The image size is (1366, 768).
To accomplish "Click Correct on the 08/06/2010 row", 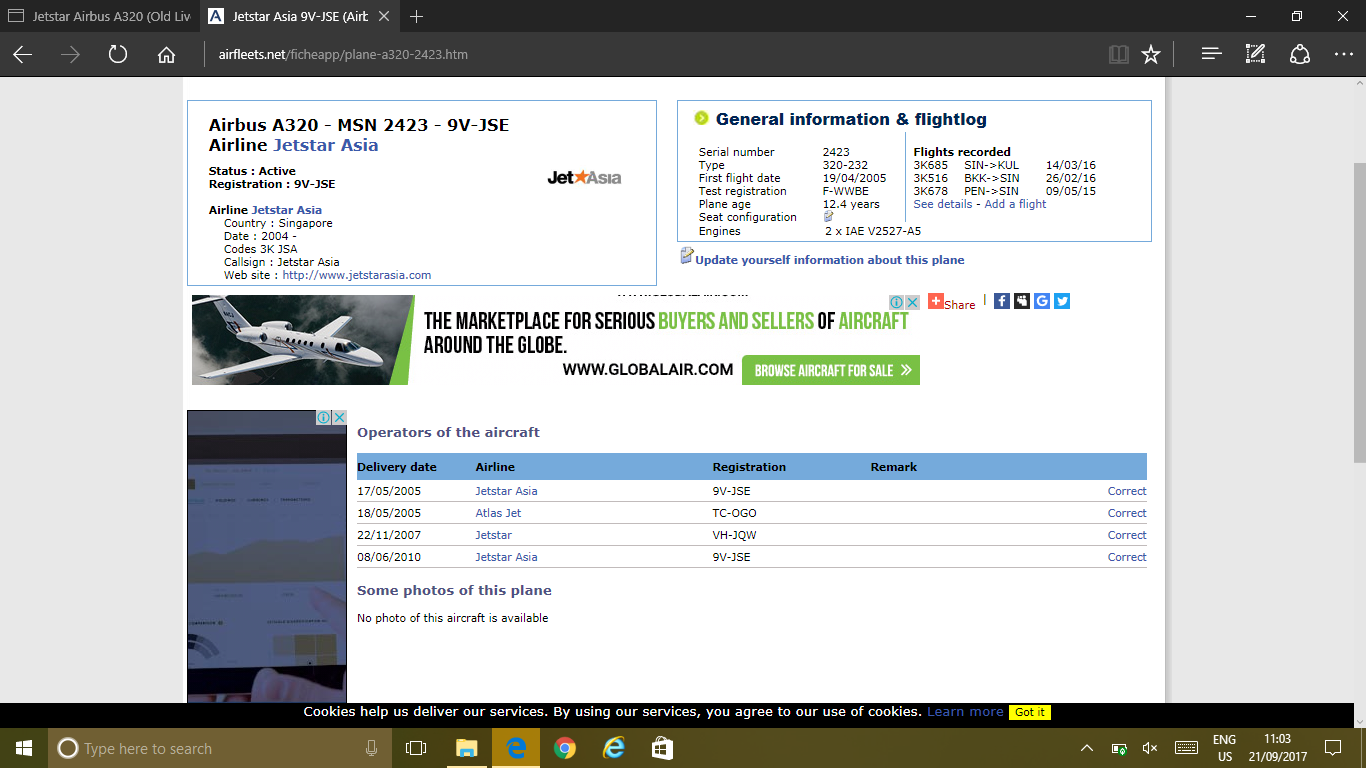I will [1127, 557].
